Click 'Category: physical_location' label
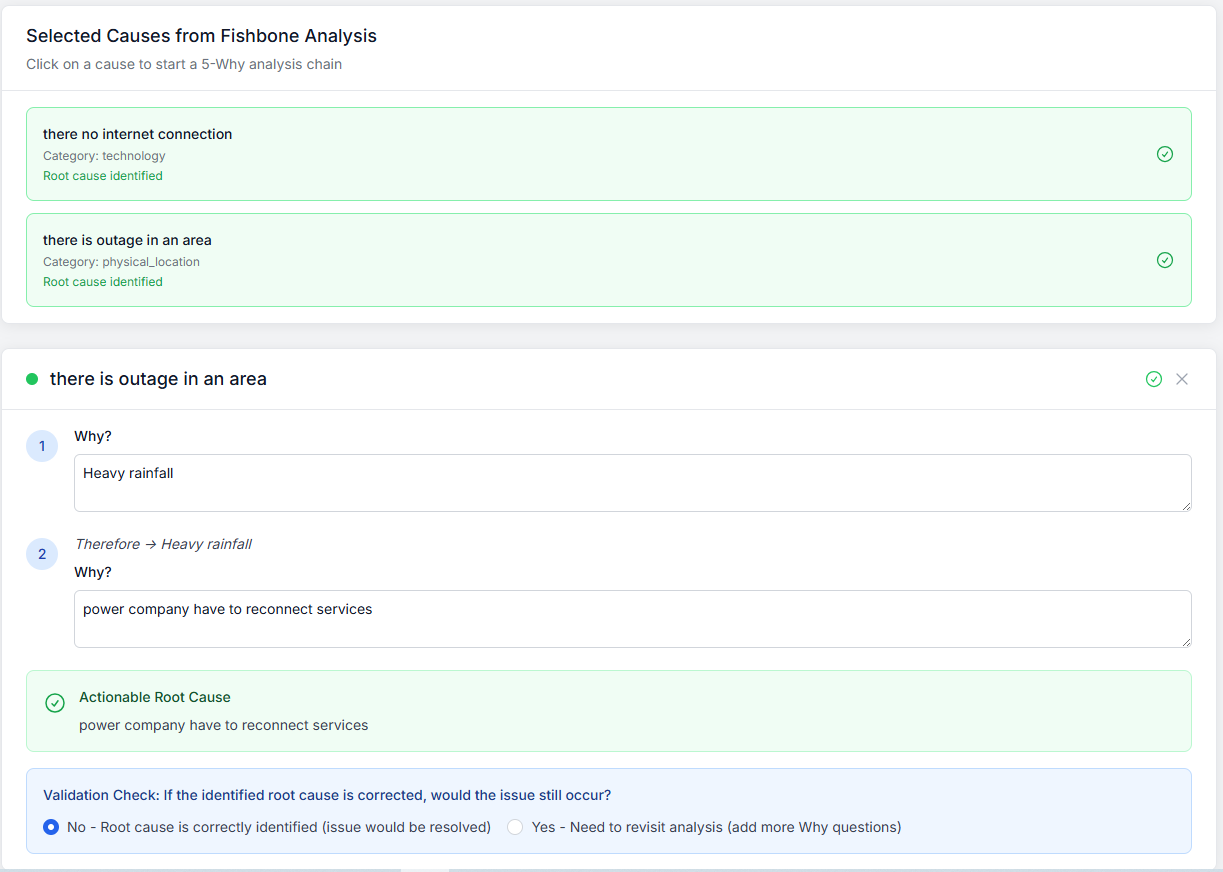Image resolution: width=1223 pixels, height=872 pixels. pyautogui.click(x=121, y=262)
